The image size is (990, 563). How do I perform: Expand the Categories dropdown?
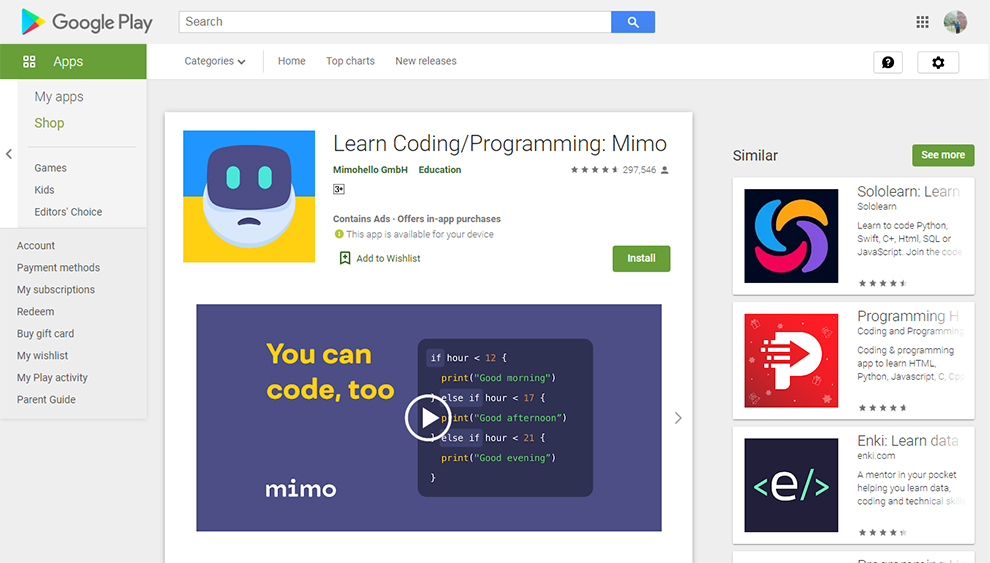pos(215,61)
